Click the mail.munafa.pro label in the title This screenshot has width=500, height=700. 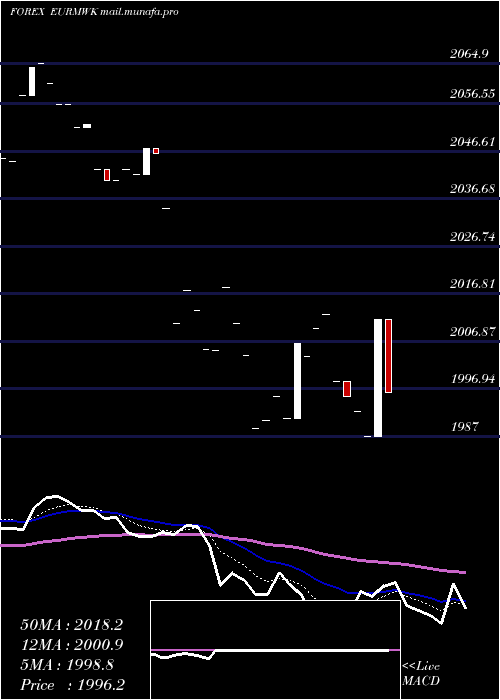139,12
